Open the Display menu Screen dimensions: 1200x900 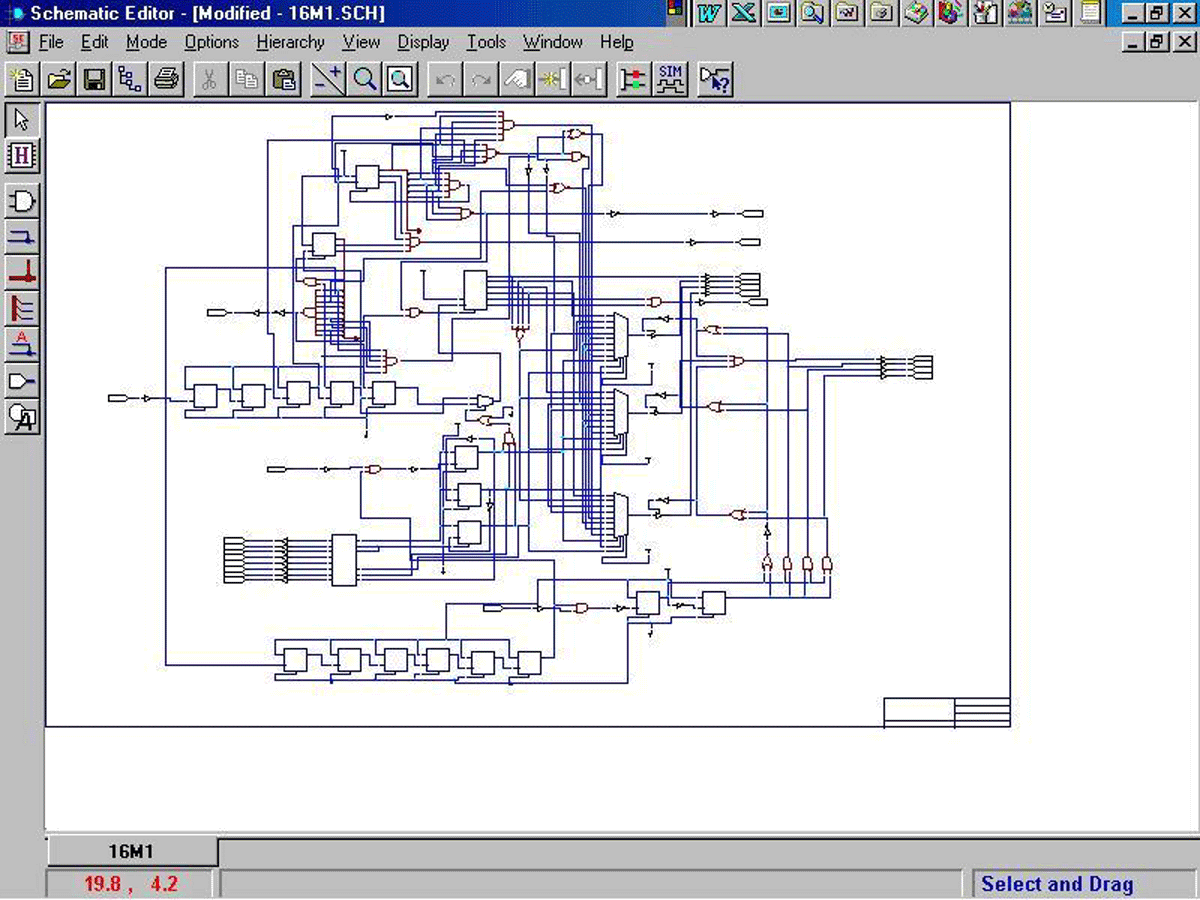(424, 42)
